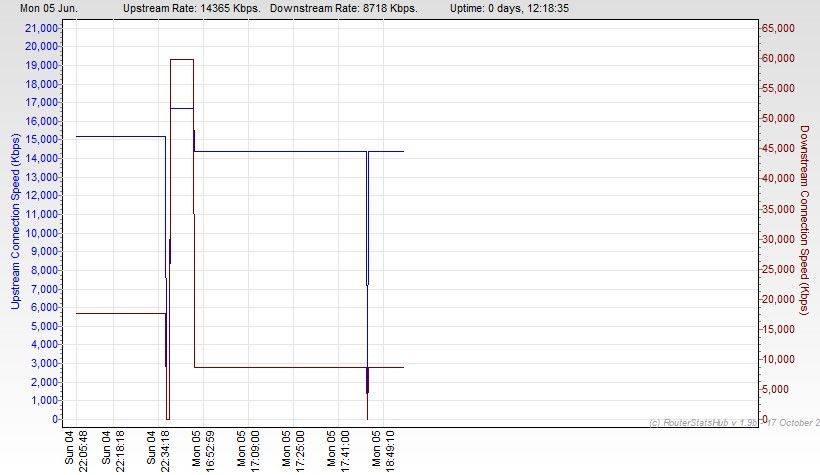The width and height of the screenshot is (820, 475).
Task: Click the 30,000 tick on downstream axis
Action: (x=778, y=239)
